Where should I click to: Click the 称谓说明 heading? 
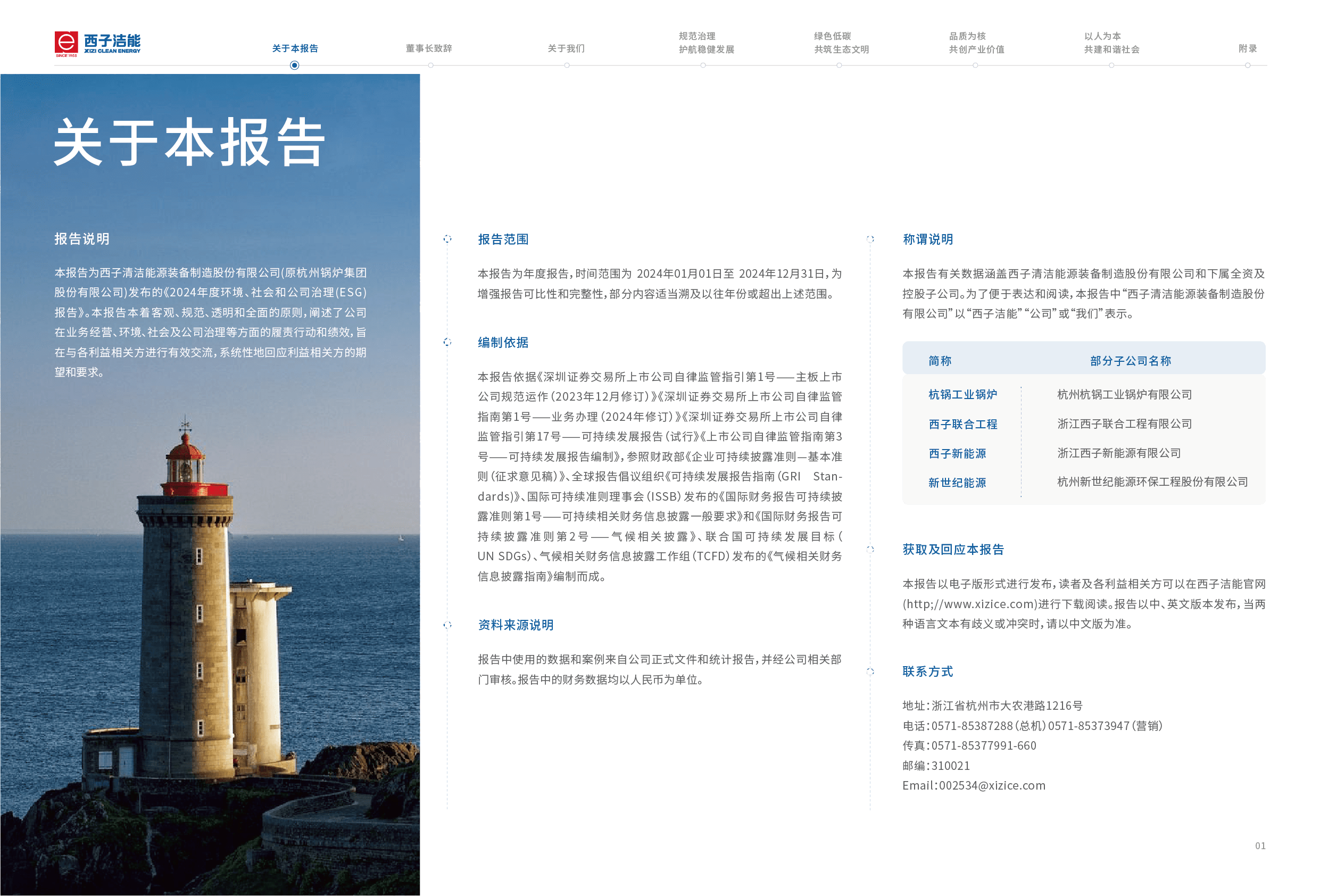click(928, 239)
